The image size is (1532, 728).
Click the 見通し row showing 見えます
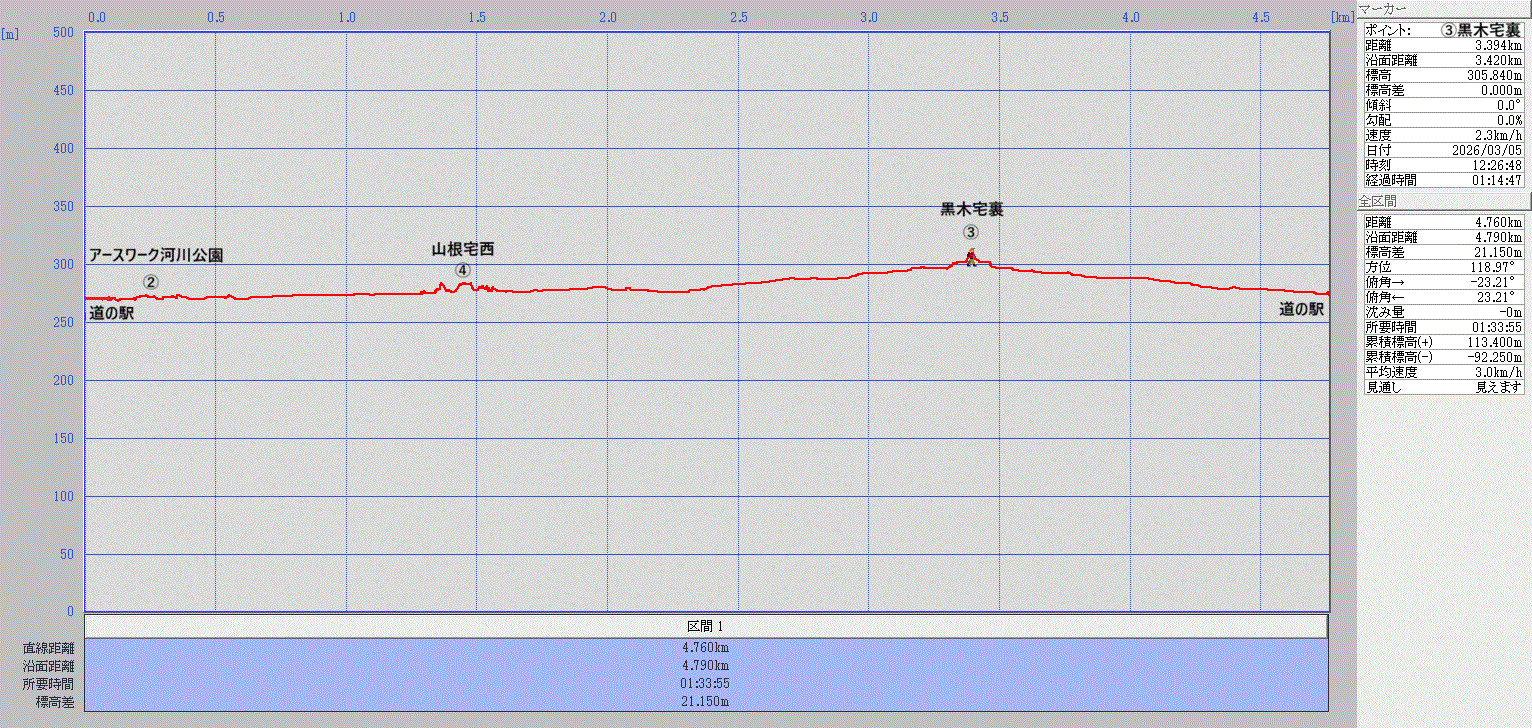(1443, 387)
